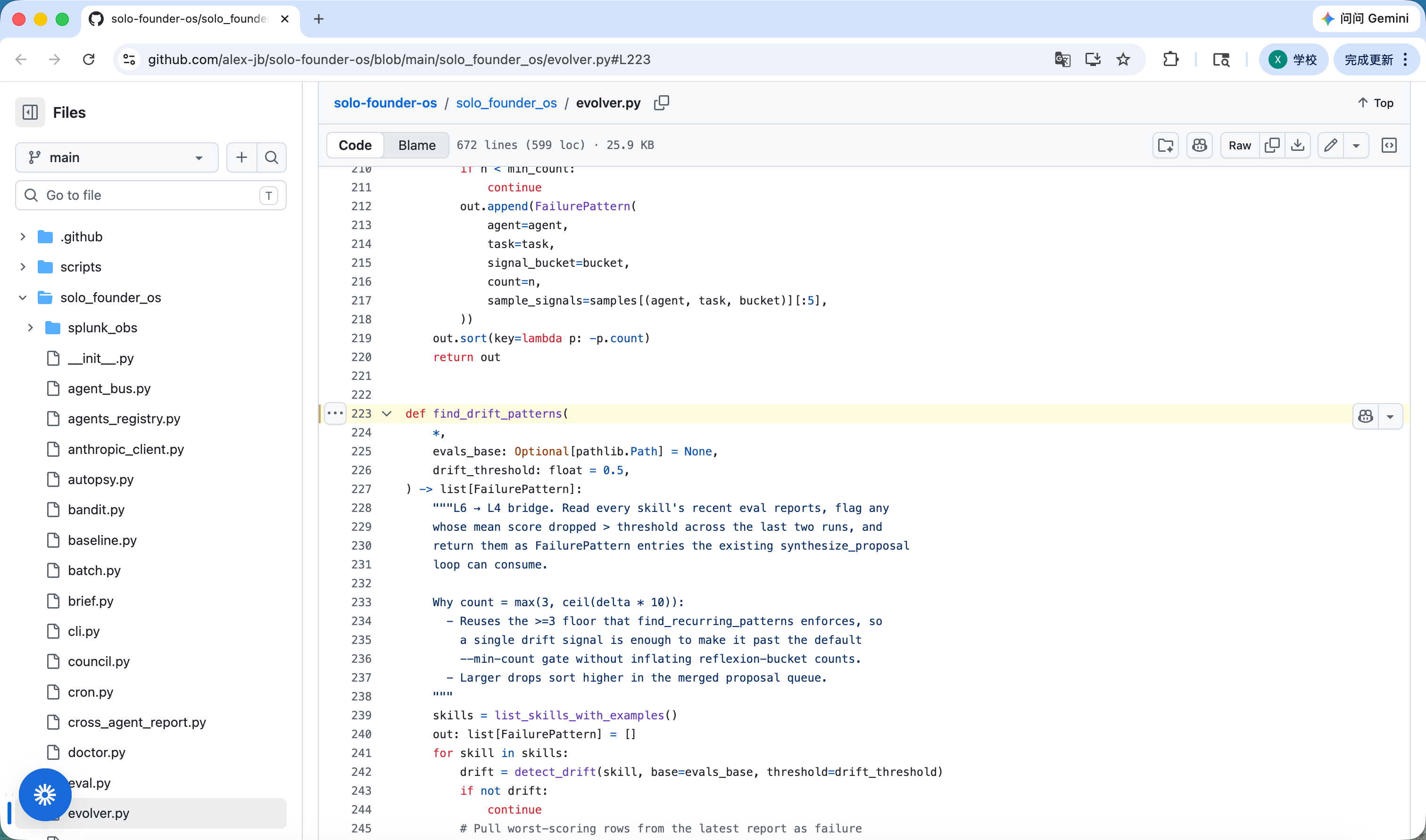1426x840 pixels.
Task: Expand the scripts folder
Action: pyautogui.click(x=23, y=267)
